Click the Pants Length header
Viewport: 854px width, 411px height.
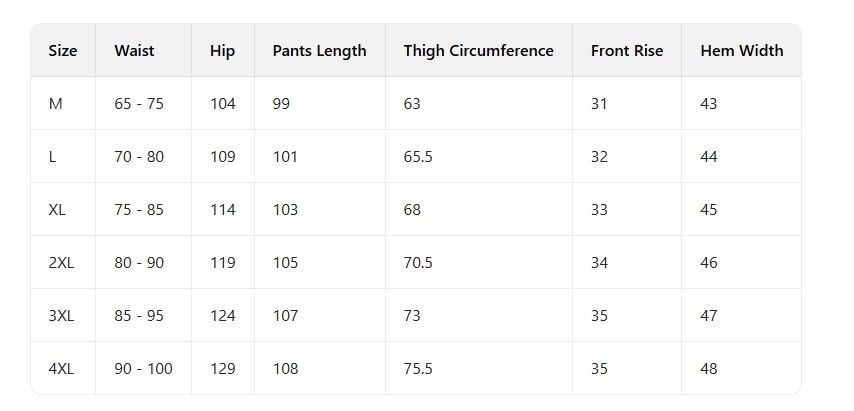(x=319, y=51)
